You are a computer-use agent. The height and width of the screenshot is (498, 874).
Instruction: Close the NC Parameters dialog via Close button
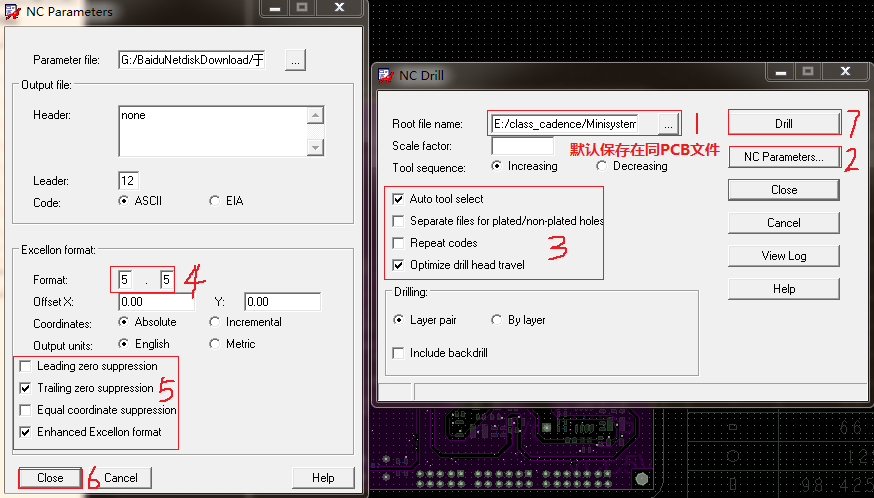(50, 478)
